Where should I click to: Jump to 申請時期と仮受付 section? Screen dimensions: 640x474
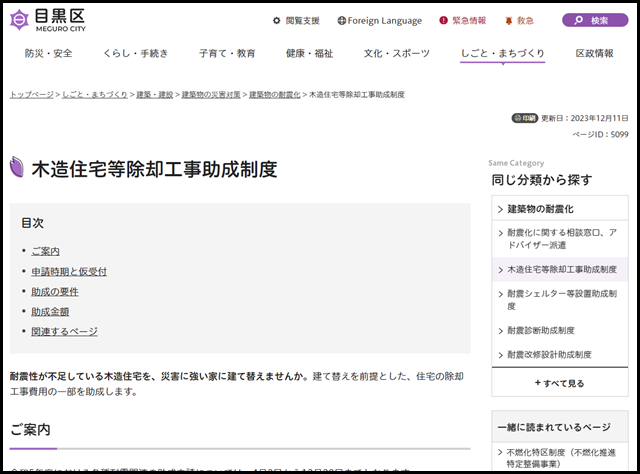[x=69, y=271]
